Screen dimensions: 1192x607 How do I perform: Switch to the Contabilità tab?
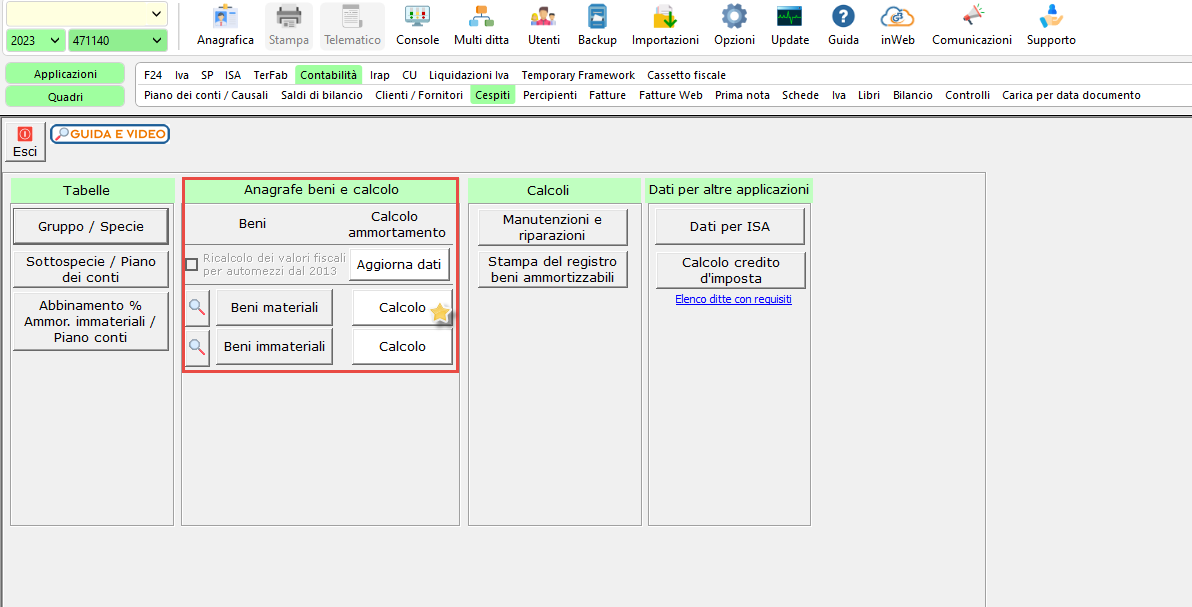[328, 75]
